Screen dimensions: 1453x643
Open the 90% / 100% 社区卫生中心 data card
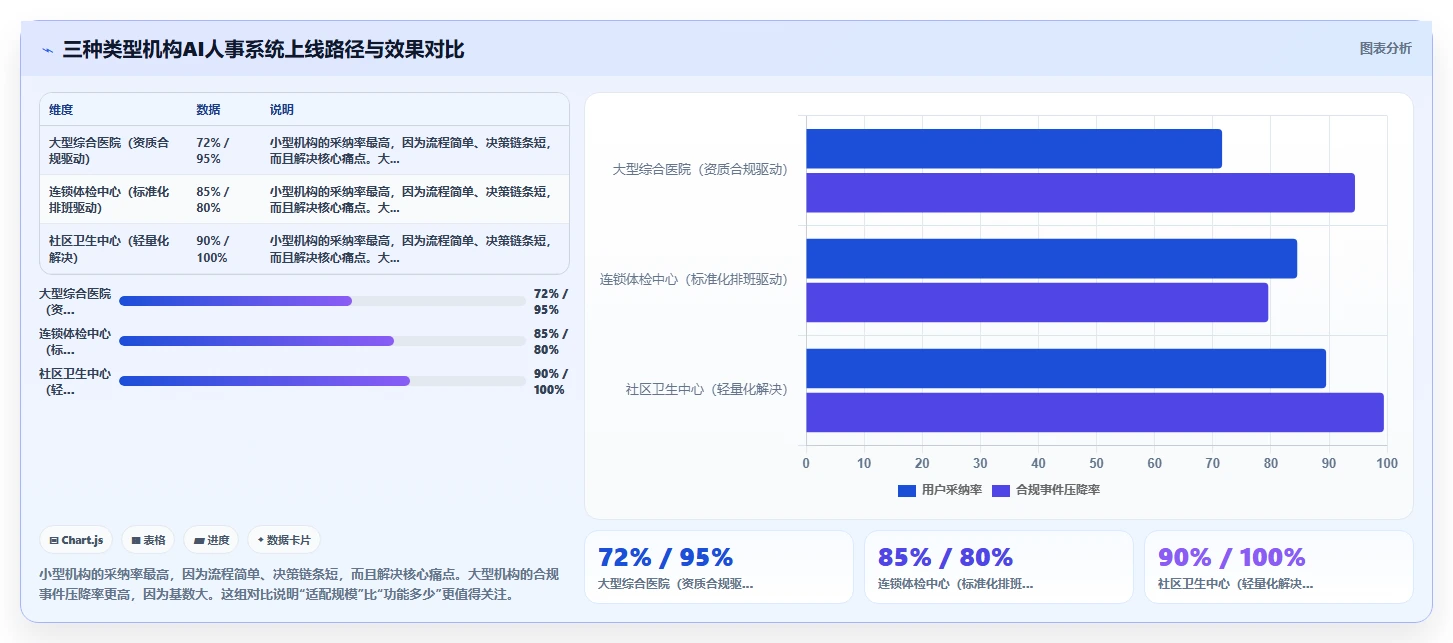coord(1279,567)
